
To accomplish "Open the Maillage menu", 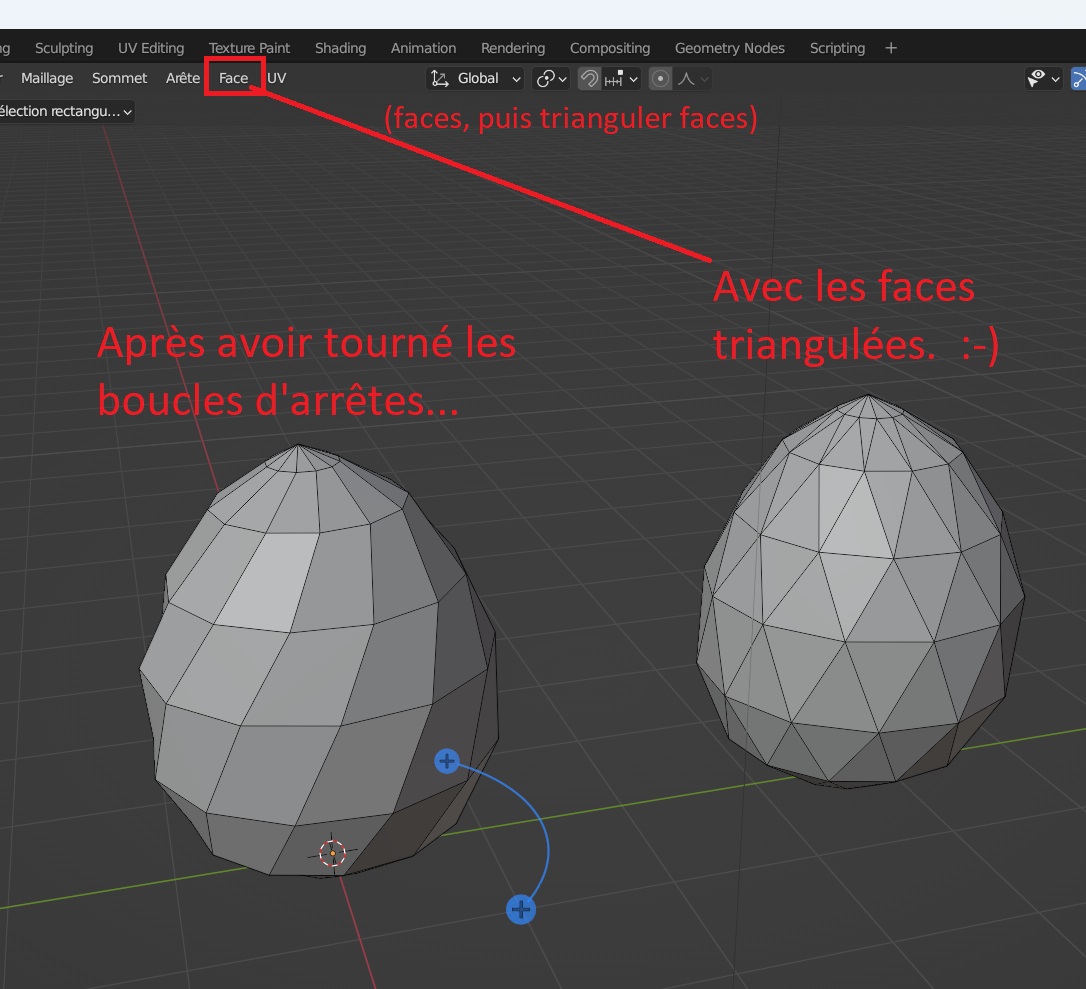I will click(47, 78).
